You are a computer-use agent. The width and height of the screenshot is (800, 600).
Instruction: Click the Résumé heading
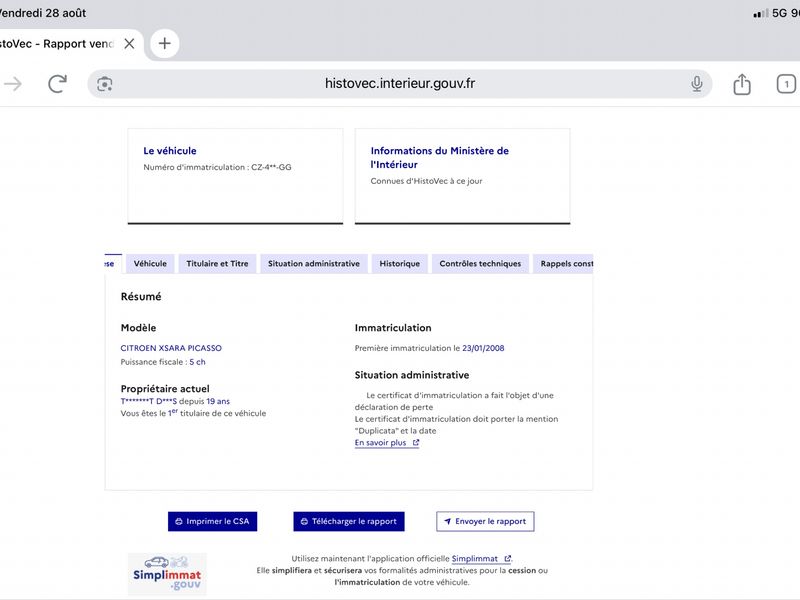coord(141,296)
